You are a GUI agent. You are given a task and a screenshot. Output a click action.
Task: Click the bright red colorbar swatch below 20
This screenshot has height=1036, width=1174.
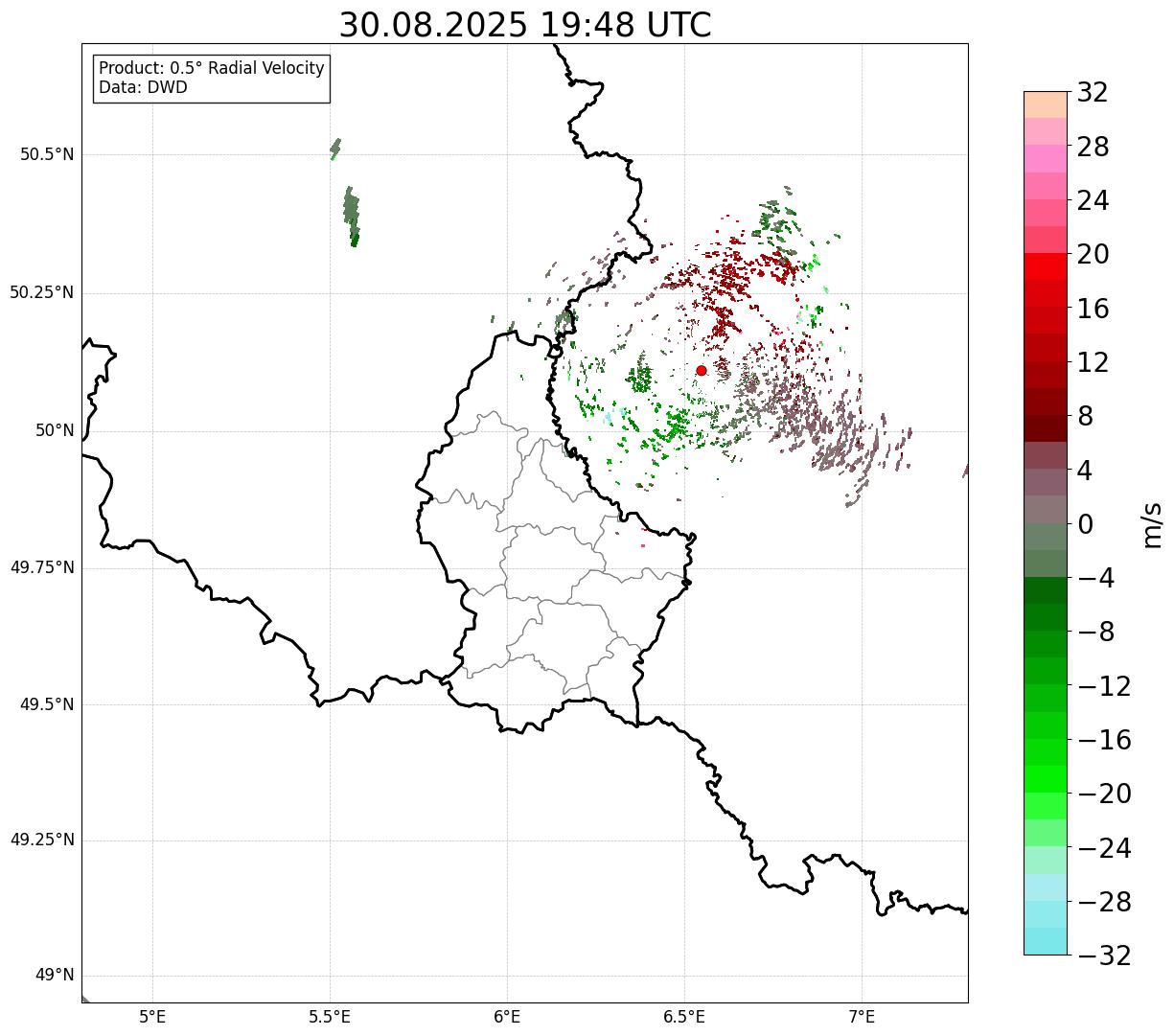(1046, 266)
